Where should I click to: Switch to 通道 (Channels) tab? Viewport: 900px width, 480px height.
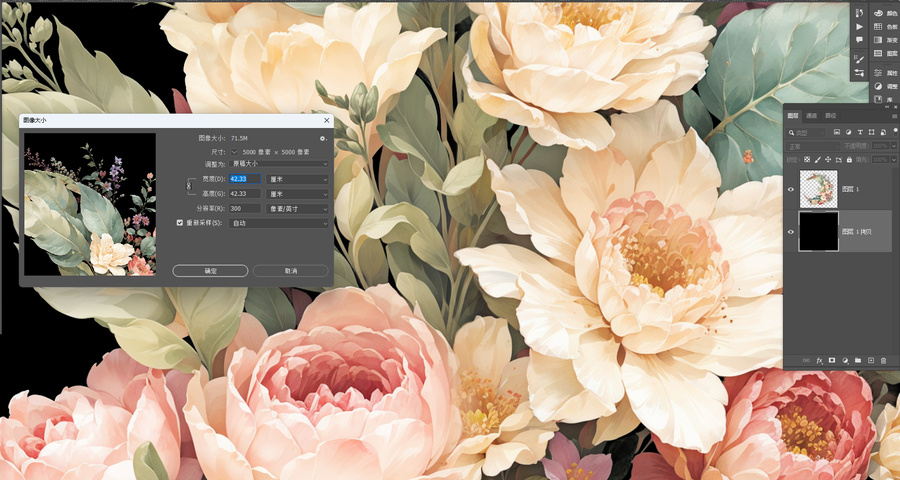pos(812,116)
